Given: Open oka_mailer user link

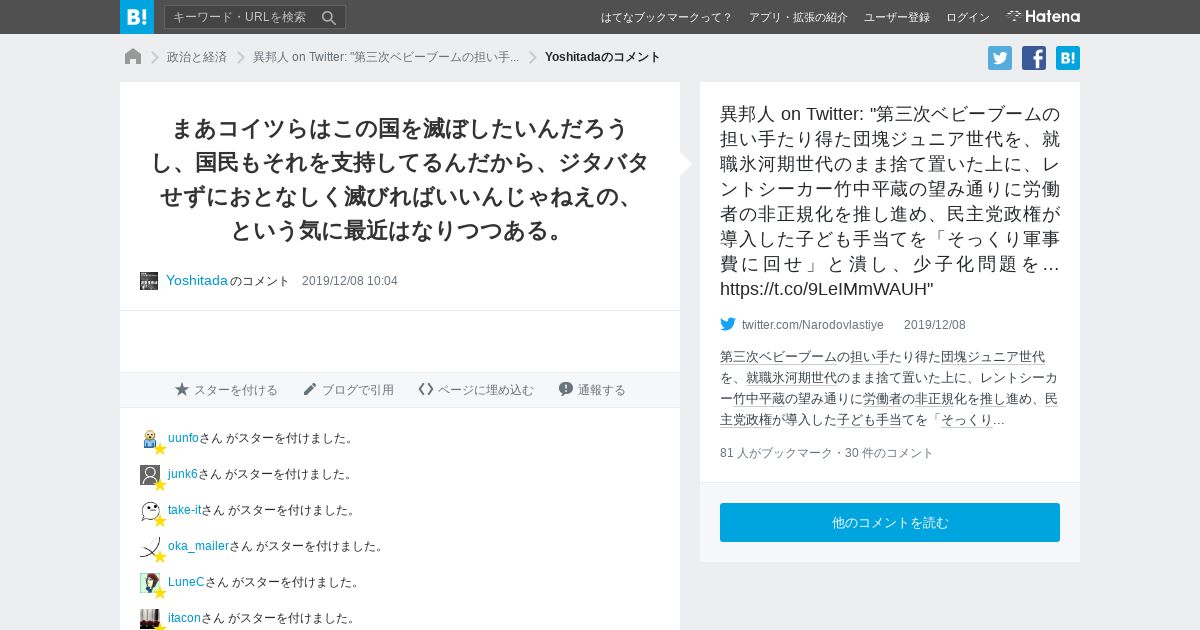Looking at the screenshot, I should click(198, 546).
